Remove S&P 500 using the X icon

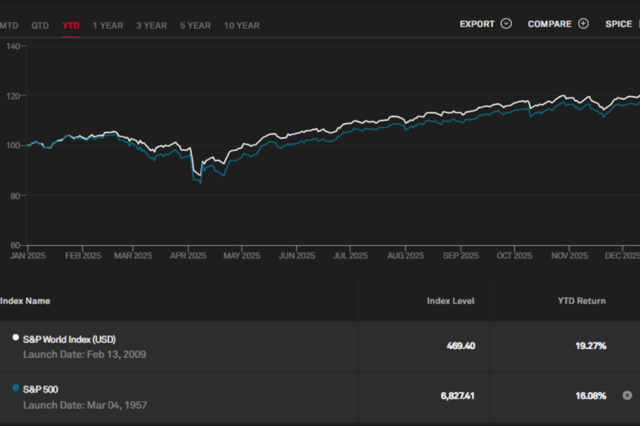[x=627, y=395]
